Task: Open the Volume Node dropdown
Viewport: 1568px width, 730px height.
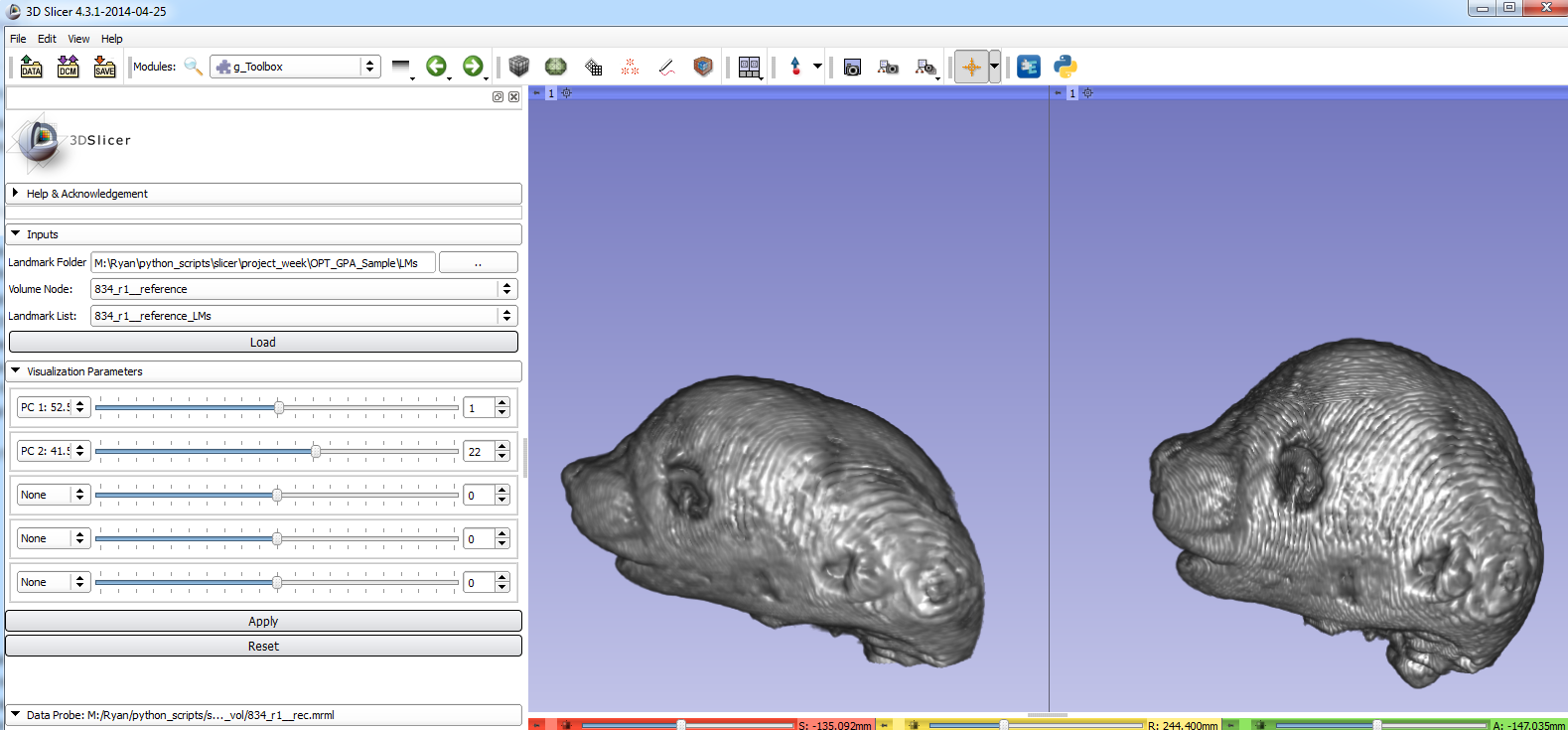Action: pos(304,289)
